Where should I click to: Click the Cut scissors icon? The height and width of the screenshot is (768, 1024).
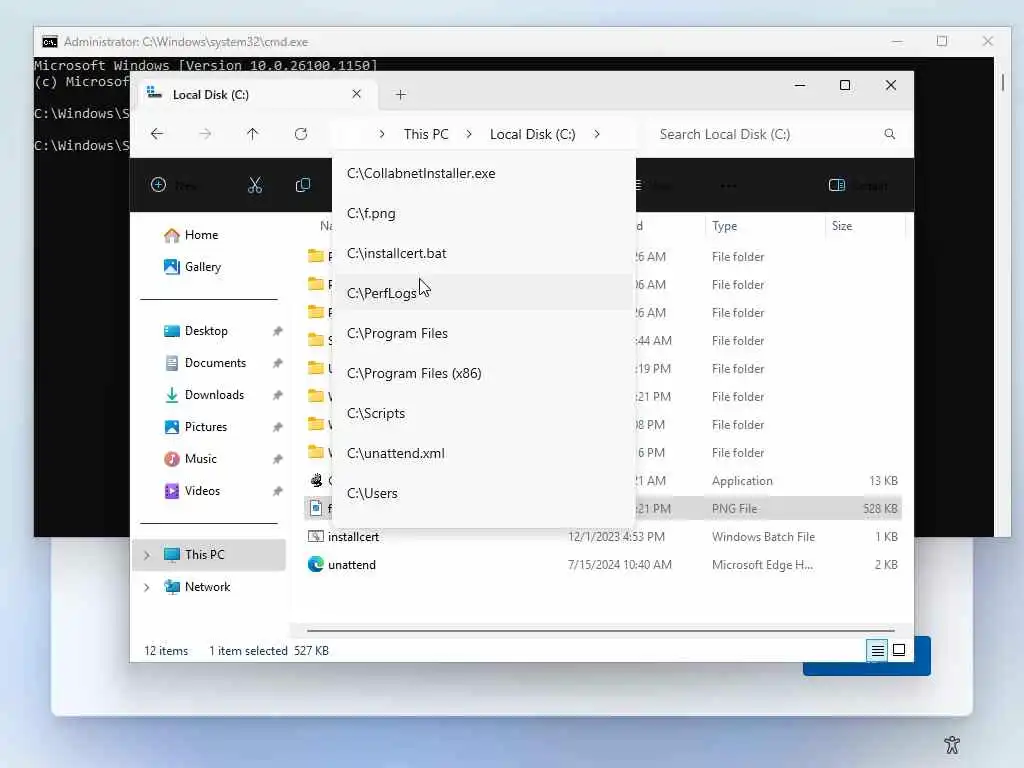pyautogui.click(x=255, y=185)
